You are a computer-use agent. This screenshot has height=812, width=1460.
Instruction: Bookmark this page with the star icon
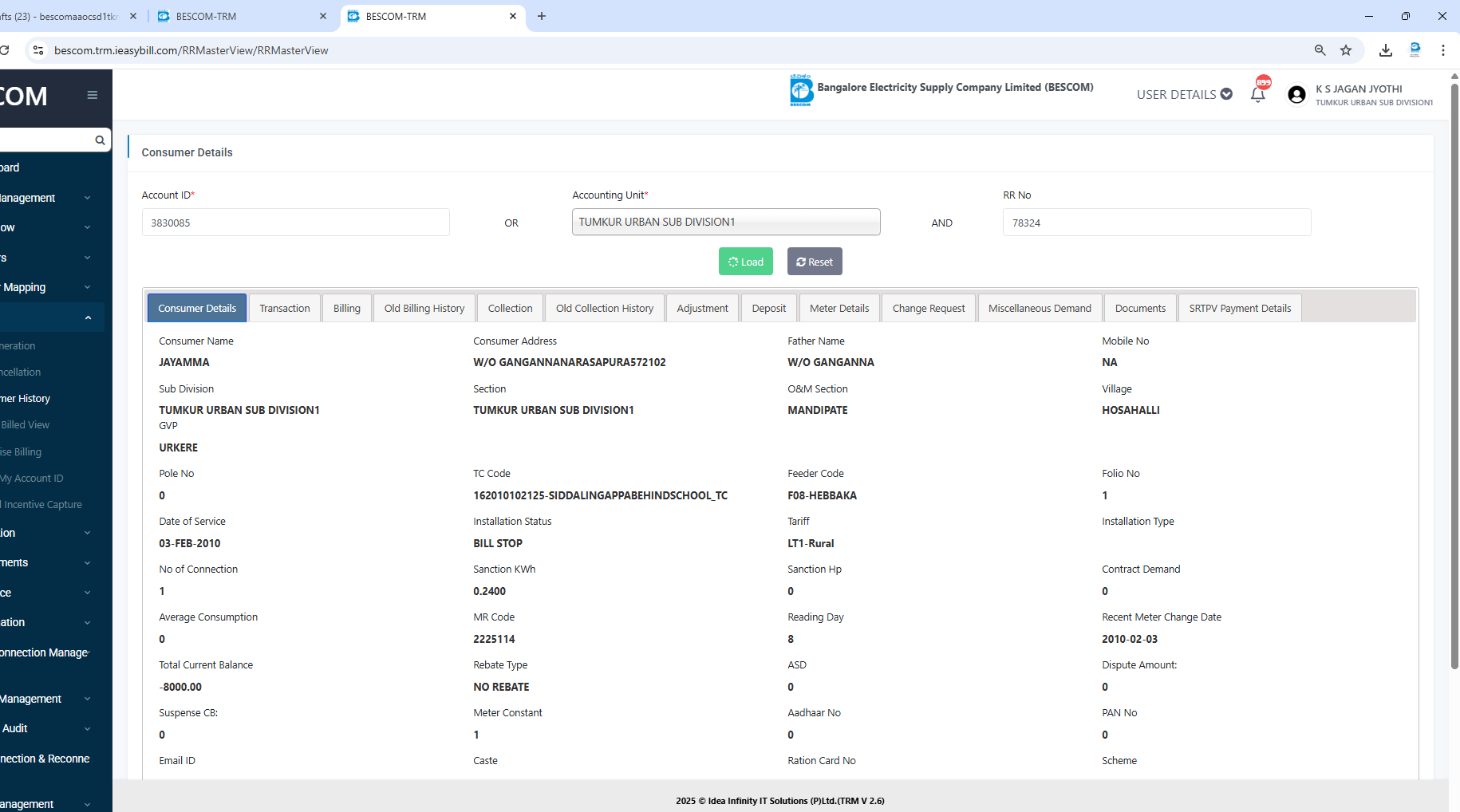pyautogui.click(x=1346, y=50)
